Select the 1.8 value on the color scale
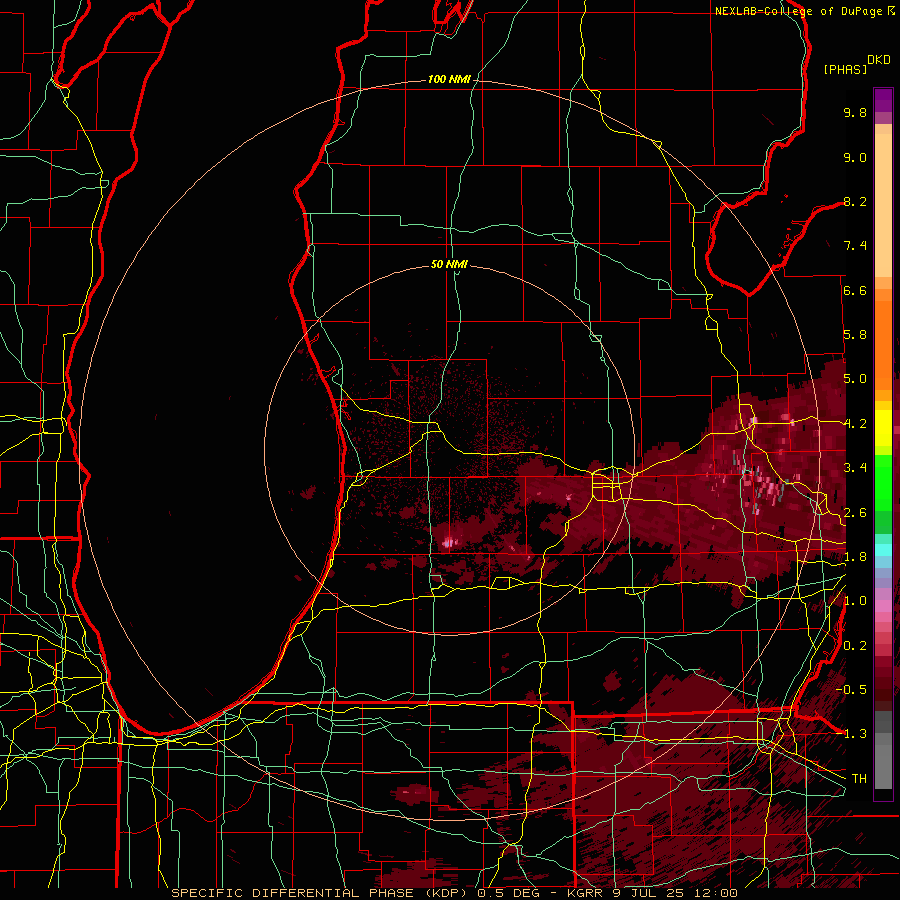This screenshot has height=900, width=900. tap(855, 557)
